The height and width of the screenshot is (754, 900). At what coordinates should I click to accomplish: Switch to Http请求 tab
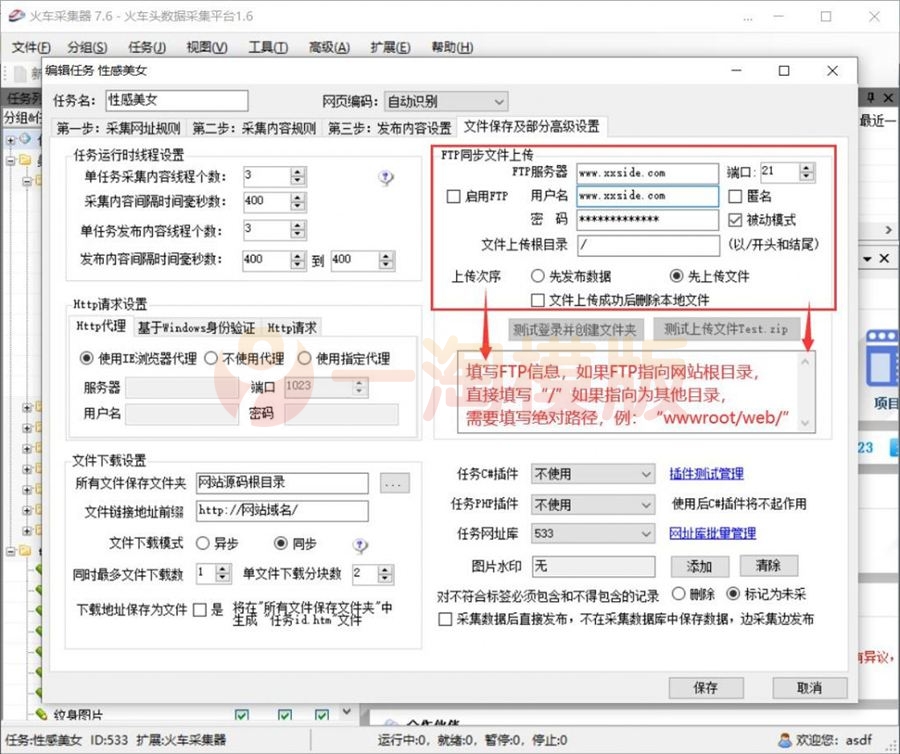pyautogui.click(x=292, y=328)
